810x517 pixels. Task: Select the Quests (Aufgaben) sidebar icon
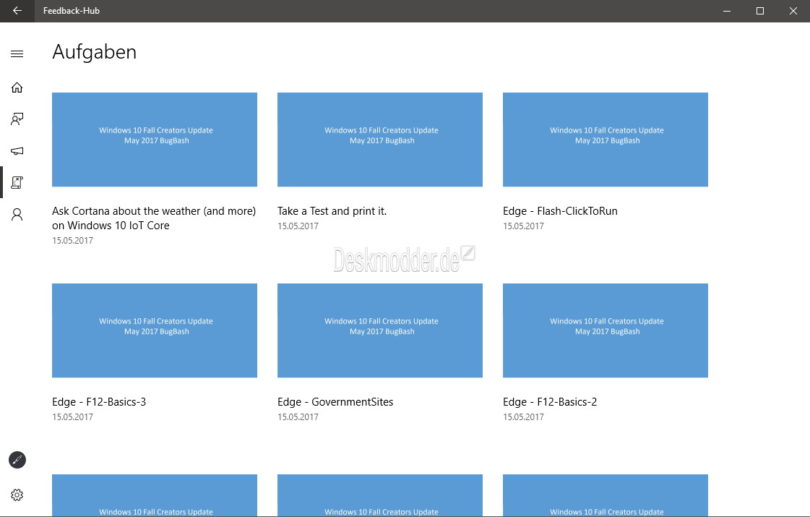[x=17, y=182]
